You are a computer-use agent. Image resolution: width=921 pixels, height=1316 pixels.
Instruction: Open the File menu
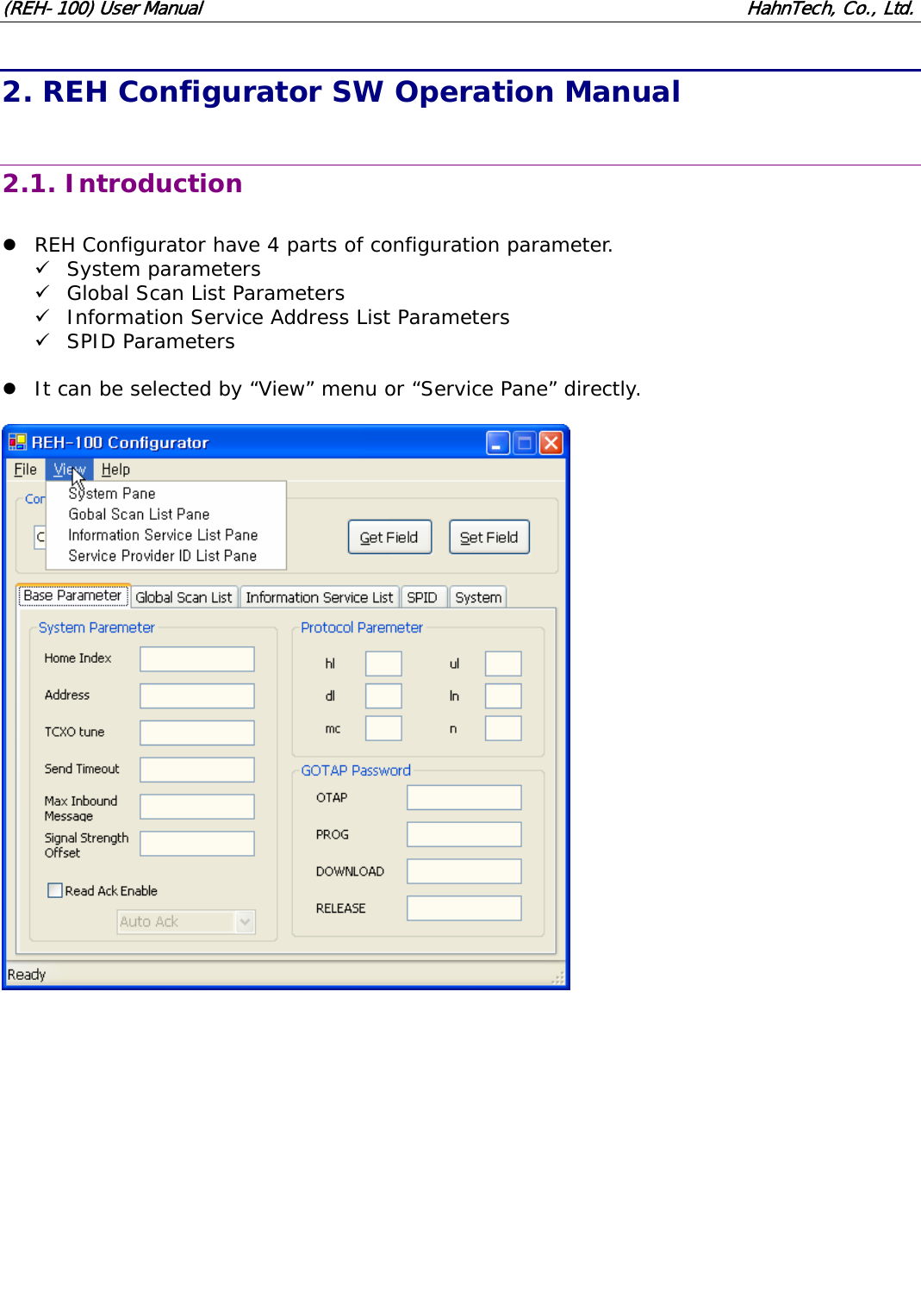click(x=25, y=469)
